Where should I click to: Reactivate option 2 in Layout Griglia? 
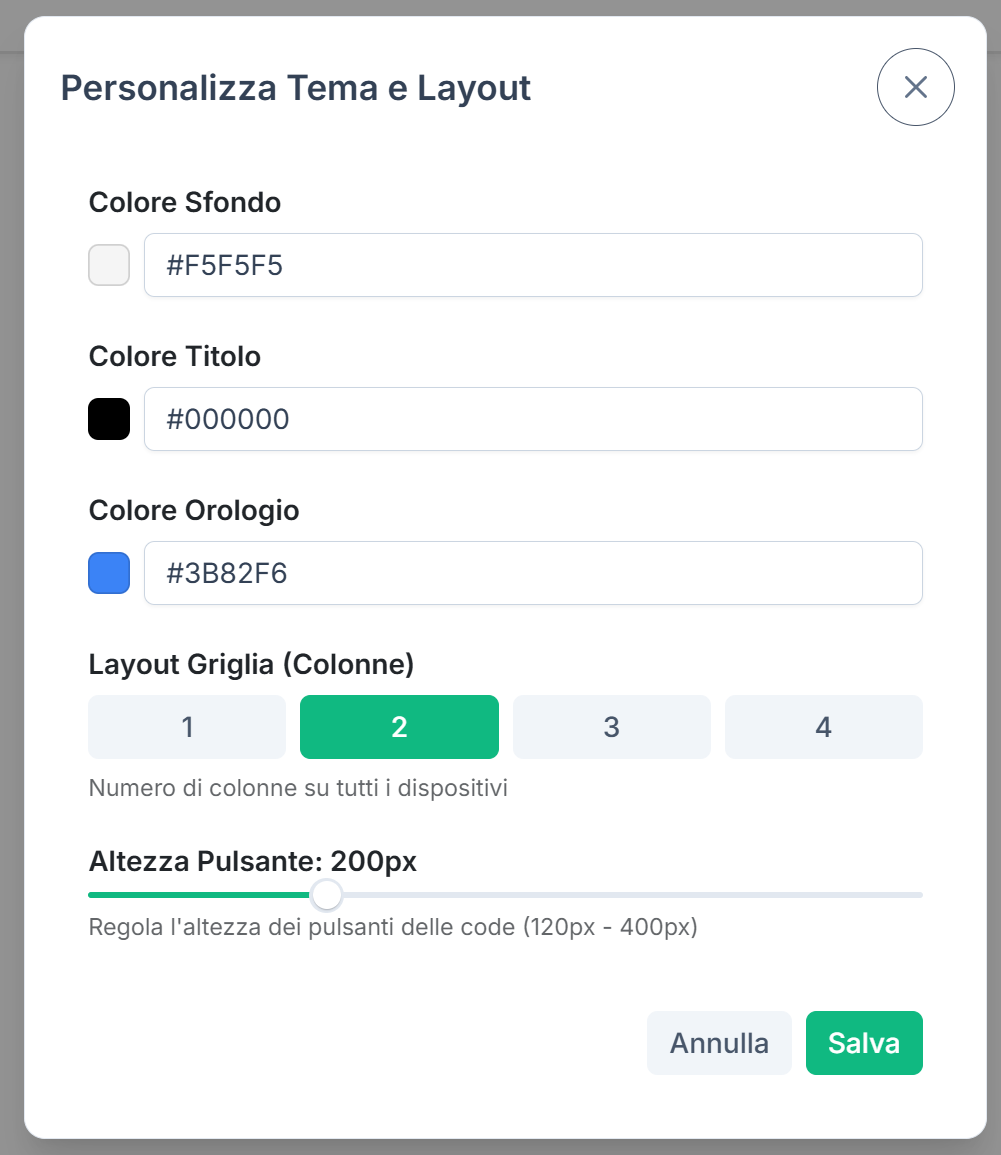(399, 727)
